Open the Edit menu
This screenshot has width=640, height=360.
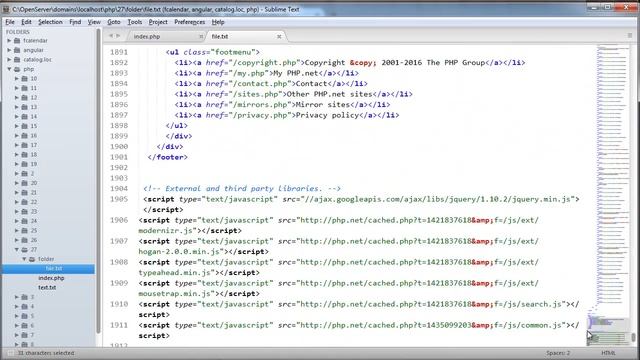(x=26, y=22)
